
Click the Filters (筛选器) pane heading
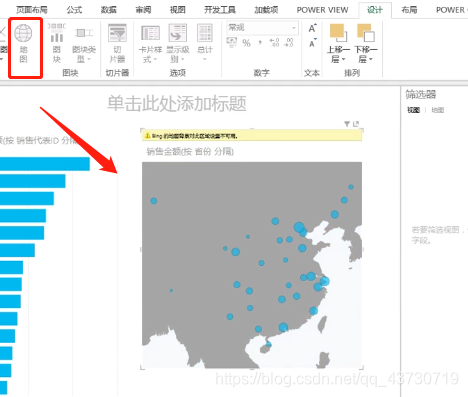pyautogui.click(x=421, y=95)
